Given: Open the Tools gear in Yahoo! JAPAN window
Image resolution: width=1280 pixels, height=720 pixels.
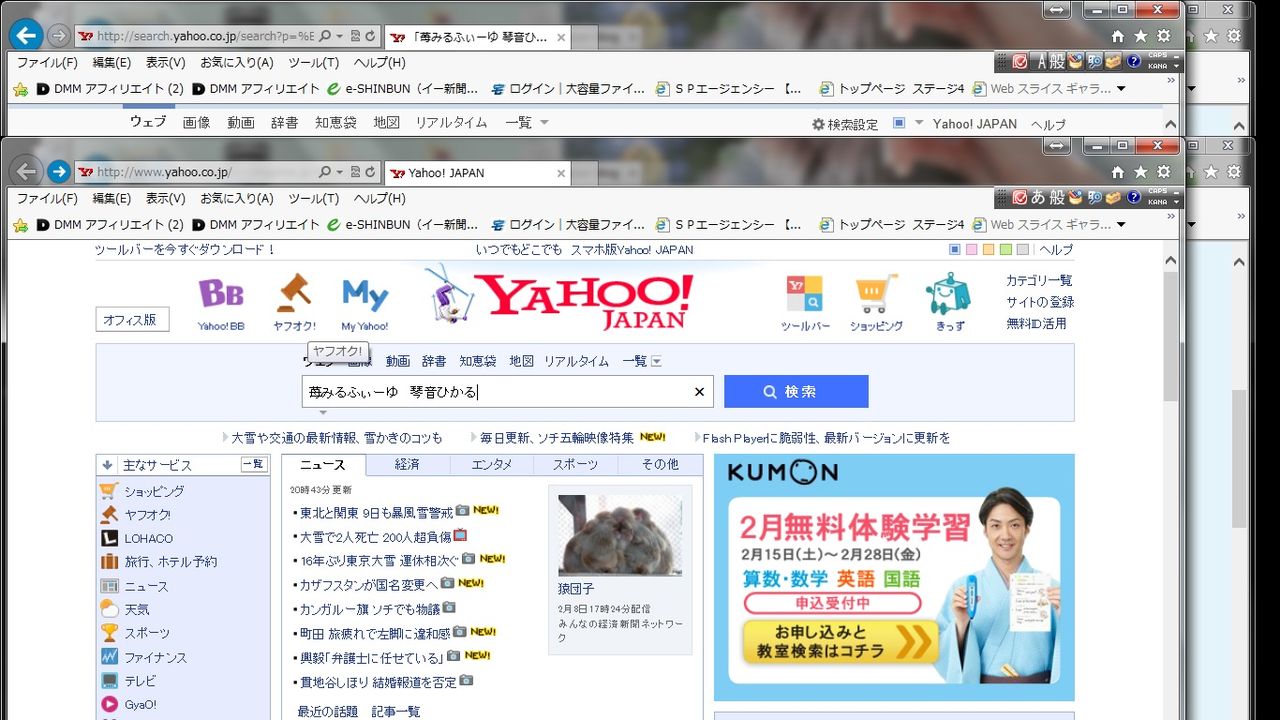Looking at the screenshot, I should tap(1164, 172).
